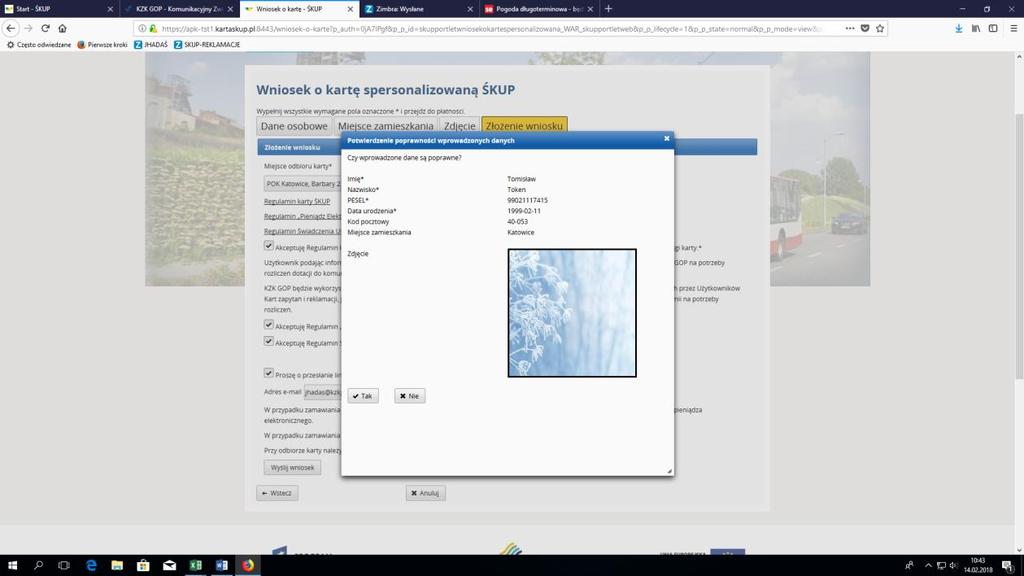1024x576 pixels.
Task: Open Windows Start menu
Action: click(x=12, y=566)
